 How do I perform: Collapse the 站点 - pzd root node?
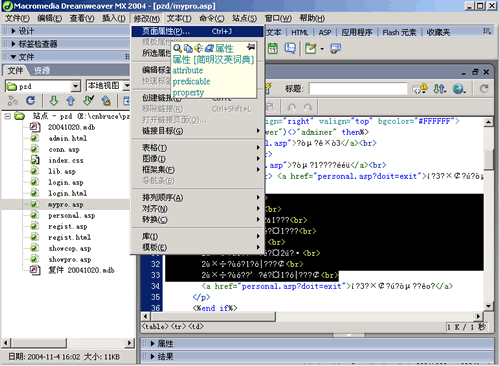[8, 116]
